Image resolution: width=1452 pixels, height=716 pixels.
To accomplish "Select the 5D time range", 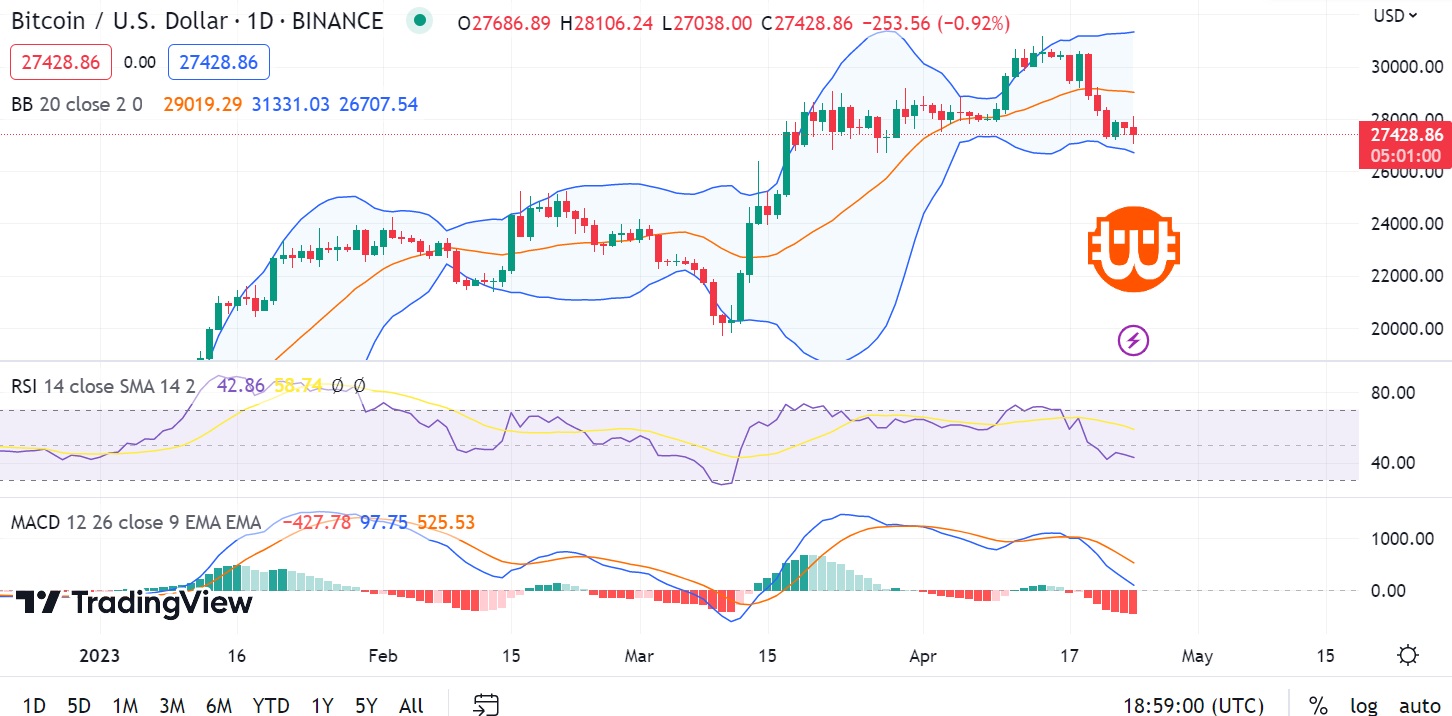I will (x=79, y=705).
